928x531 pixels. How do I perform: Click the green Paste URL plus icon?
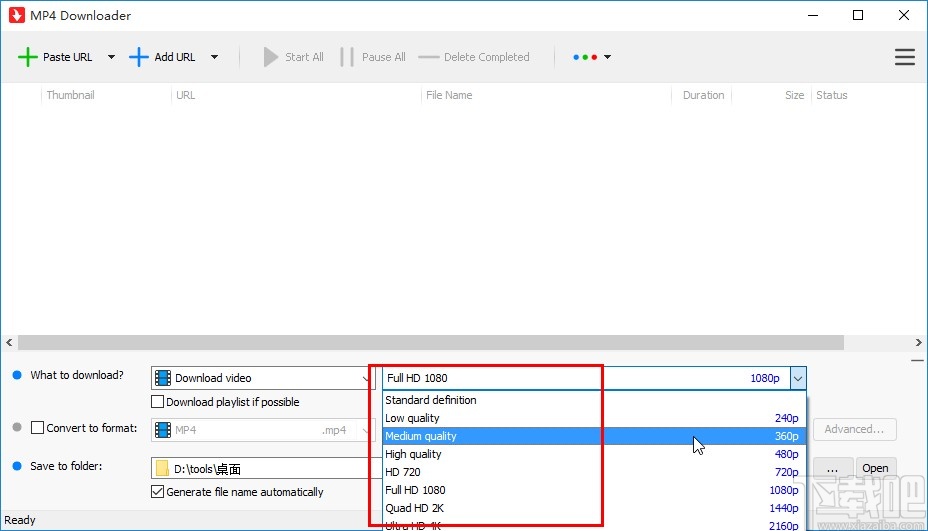point(27,57)
